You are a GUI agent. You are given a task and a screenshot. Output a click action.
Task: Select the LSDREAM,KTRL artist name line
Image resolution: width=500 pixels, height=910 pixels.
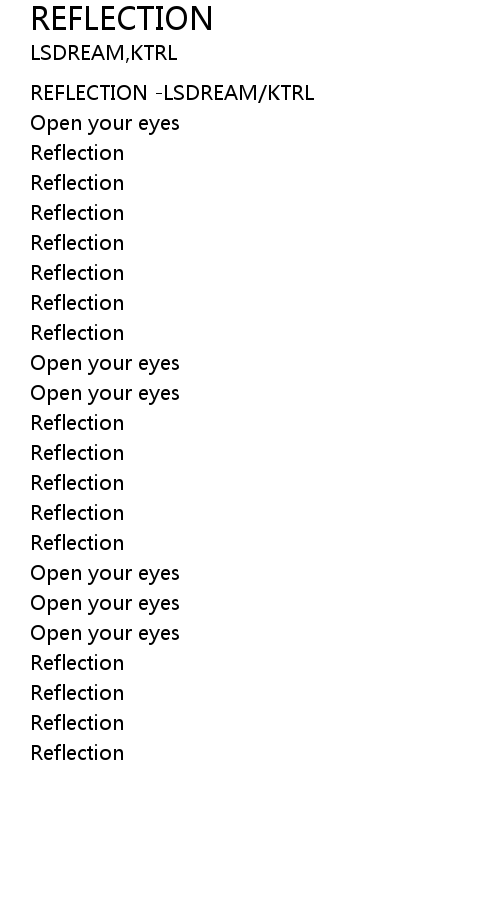(x=104, y=53)
